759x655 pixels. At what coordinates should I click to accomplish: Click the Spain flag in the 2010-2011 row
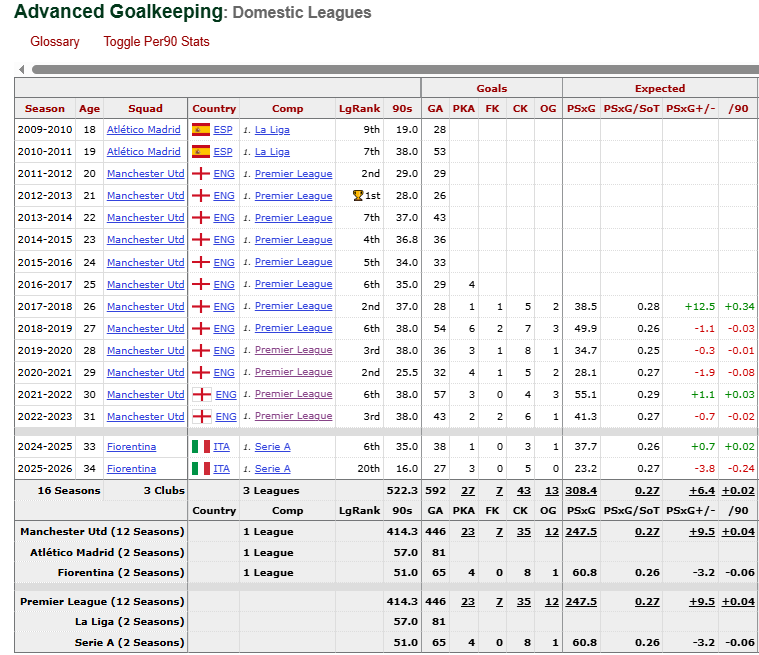(x=200, y=152)
